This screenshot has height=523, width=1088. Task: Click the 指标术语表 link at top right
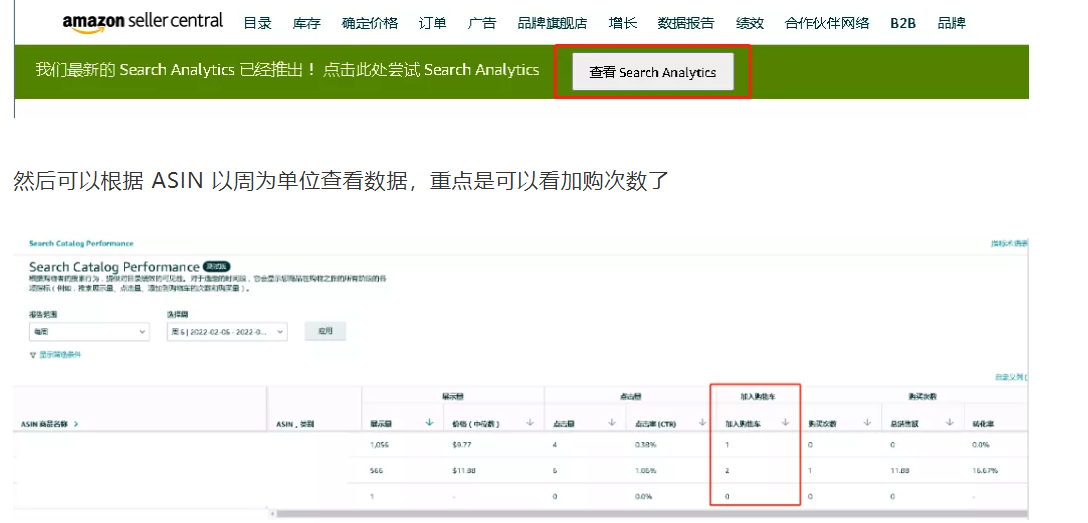click(1010, 243)
